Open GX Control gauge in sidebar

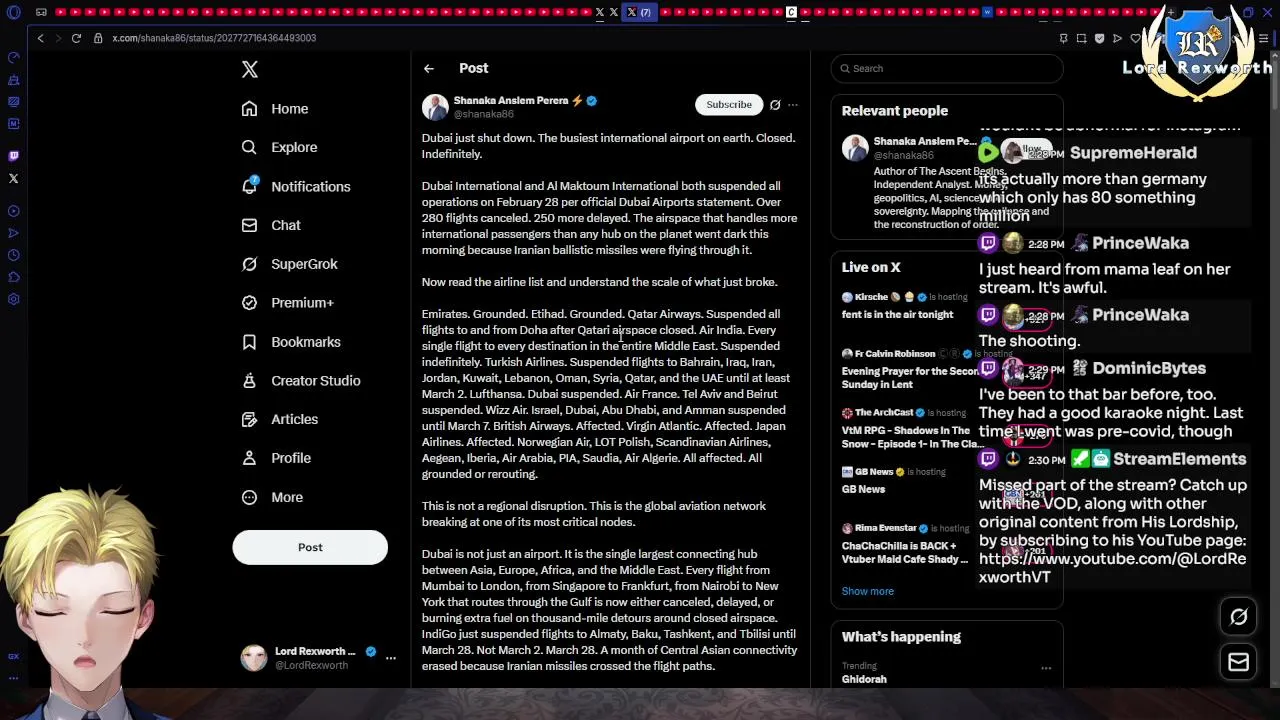[13, 57]
